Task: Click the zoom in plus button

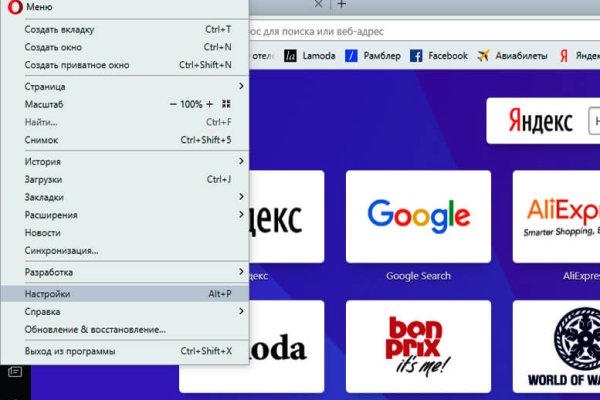Action: (210, 104)
